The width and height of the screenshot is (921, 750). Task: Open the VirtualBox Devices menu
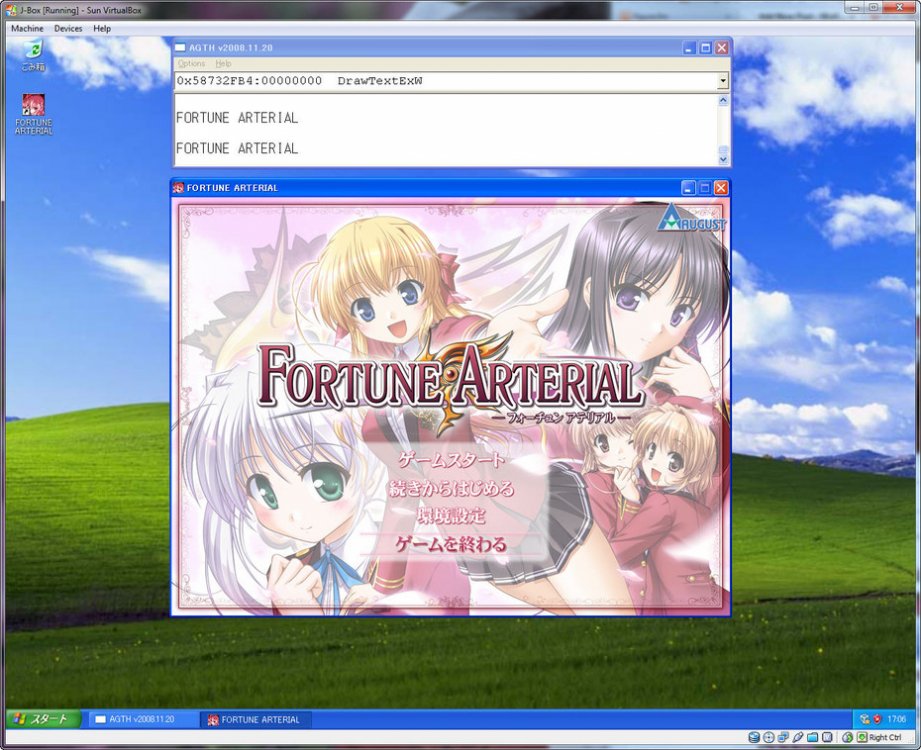[x=68, y=29]
